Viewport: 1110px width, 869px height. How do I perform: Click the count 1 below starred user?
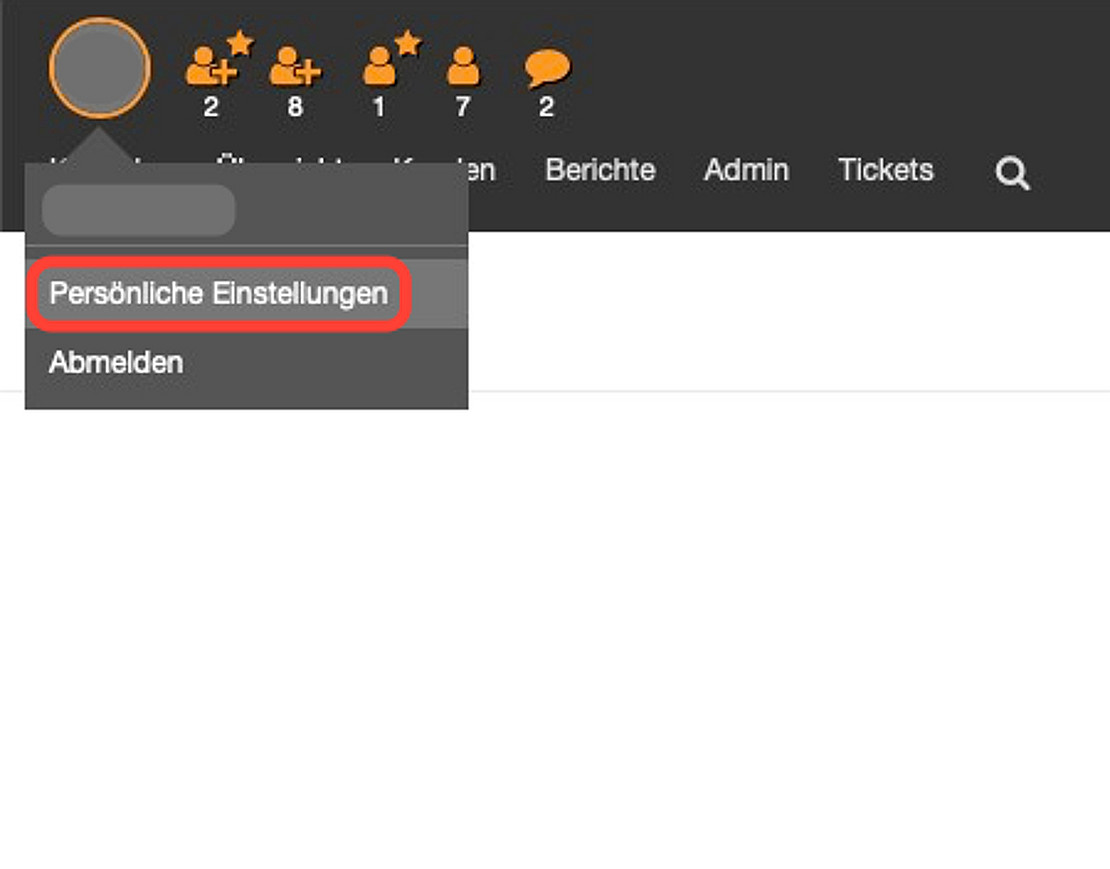pos(378,107)
